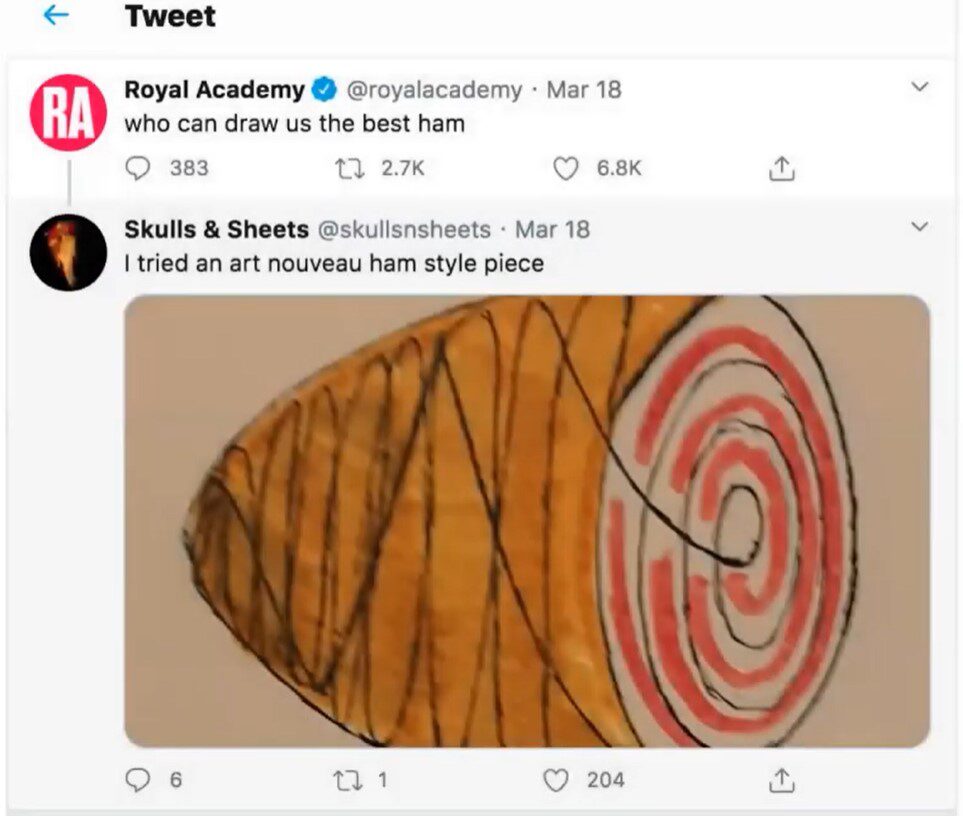Share the Royal Academy tweet
This screenshot has height=816, width=963.
(x=782, y=168)
